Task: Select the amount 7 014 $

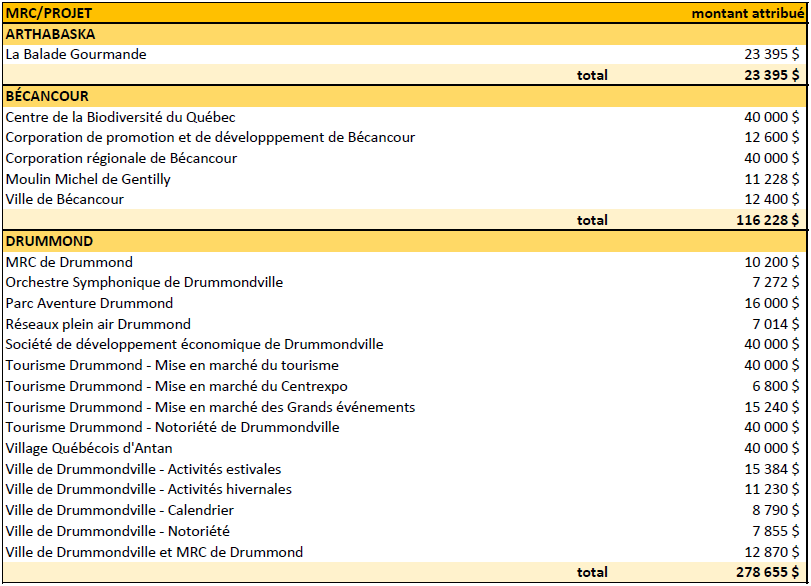Action: pos(775,324)
